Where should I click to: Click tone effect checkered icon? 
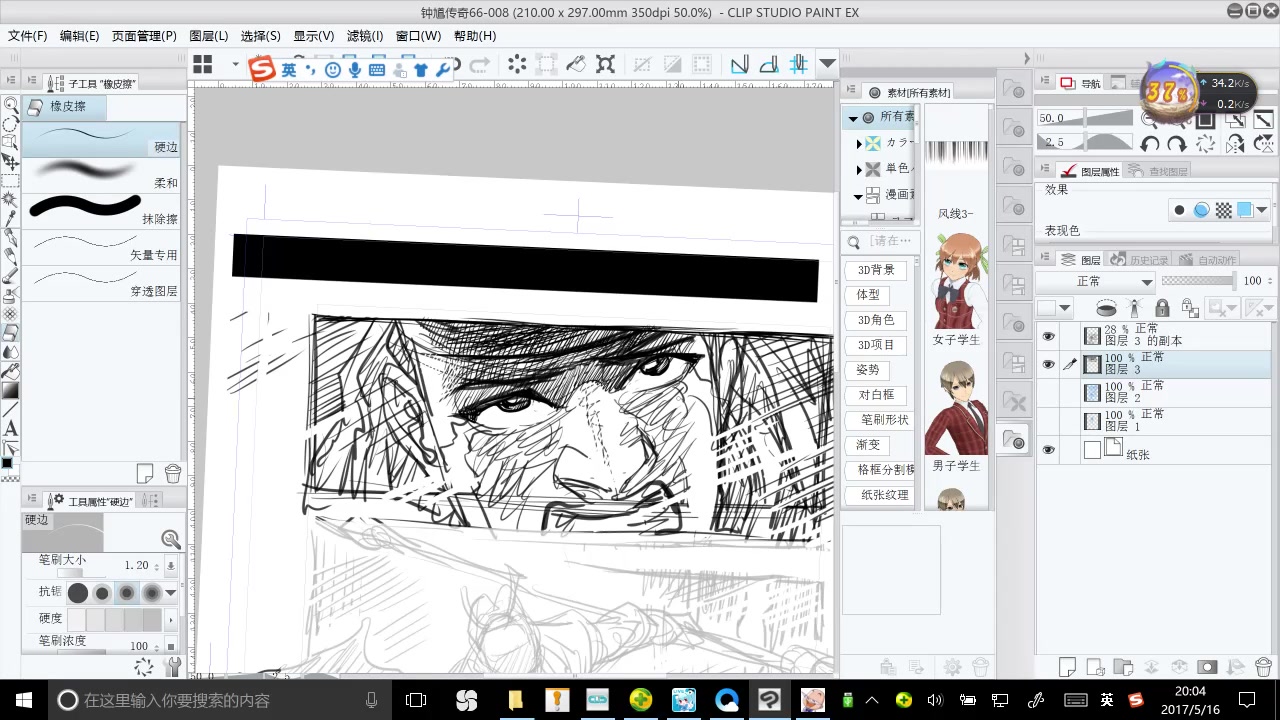tap(1223, 210)
